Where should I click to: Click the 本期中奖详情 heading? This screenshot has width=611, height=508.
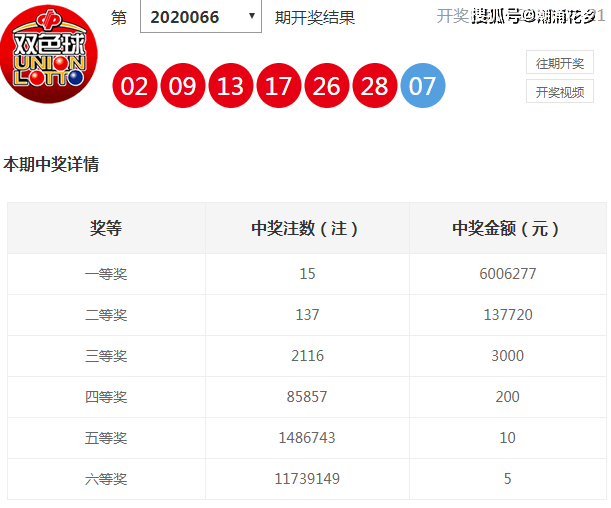tap(51, 164)
